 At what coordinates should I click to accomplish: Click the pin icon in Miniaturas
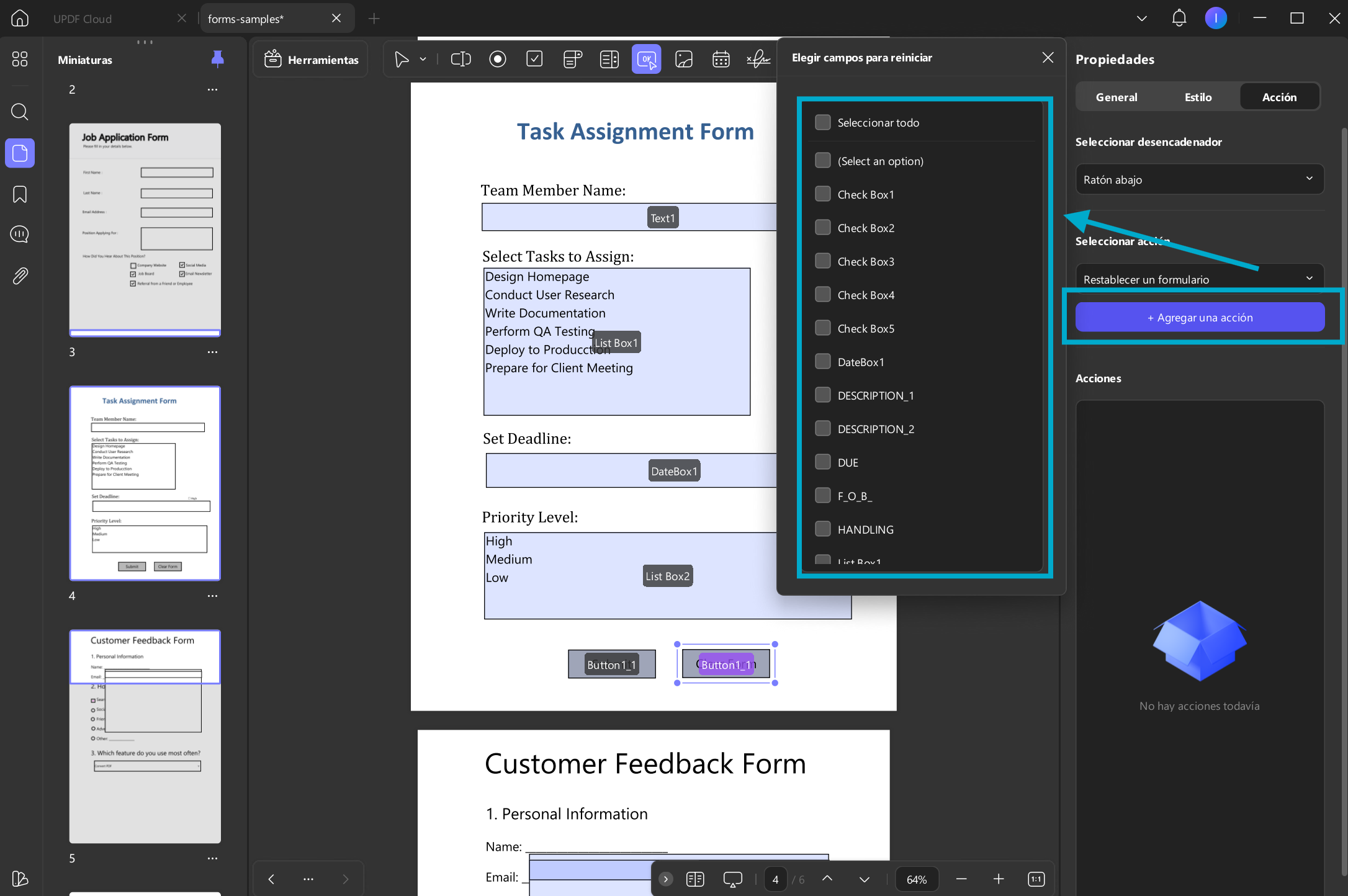click(217, 59)
